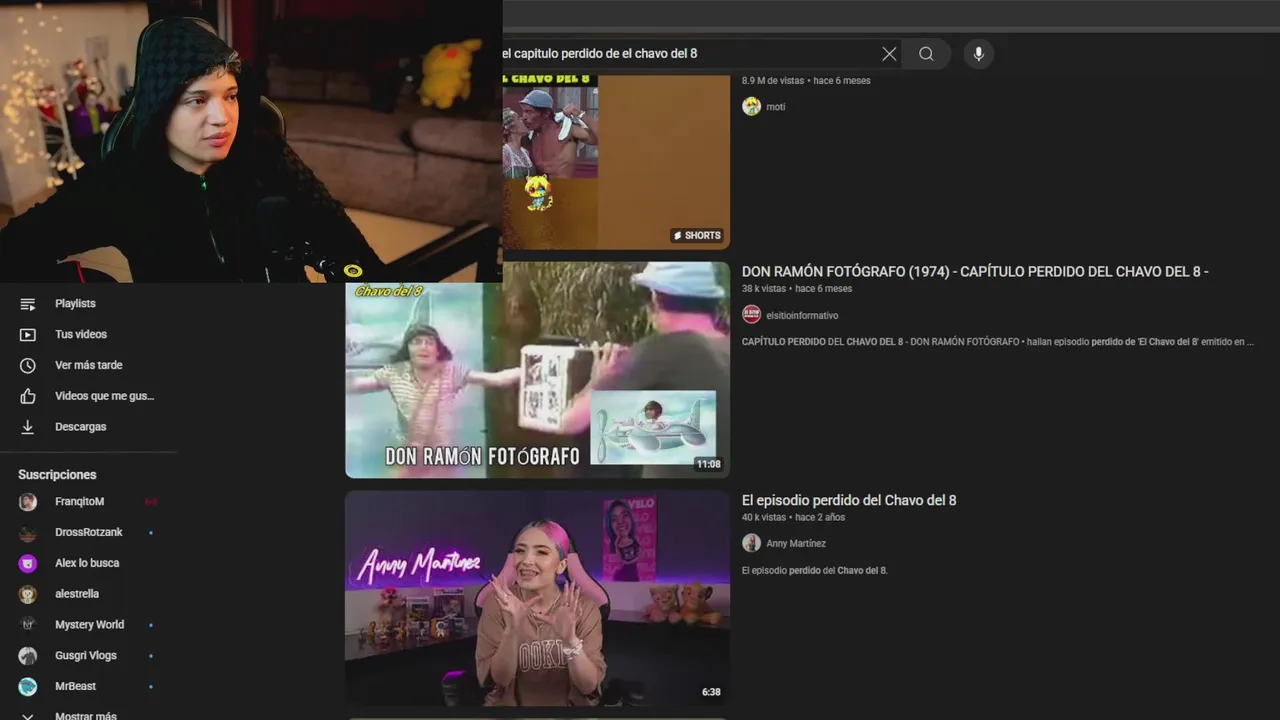Click the Anny Martínez channel avatar
Screen dimensions: 1280x720
tap(751, 543)
